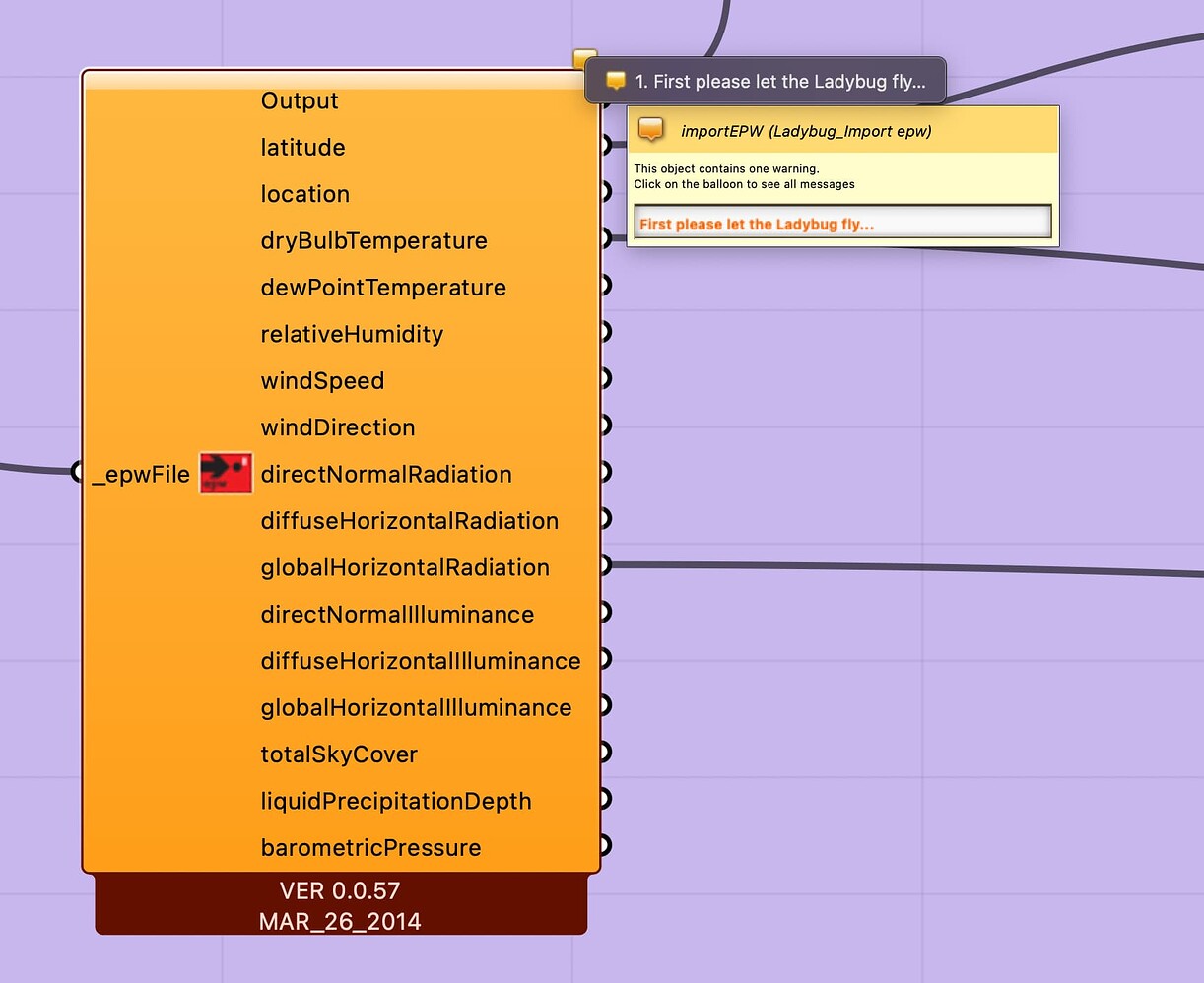Click the warning balloon speech bubble icon

click(x=616, y=81)
